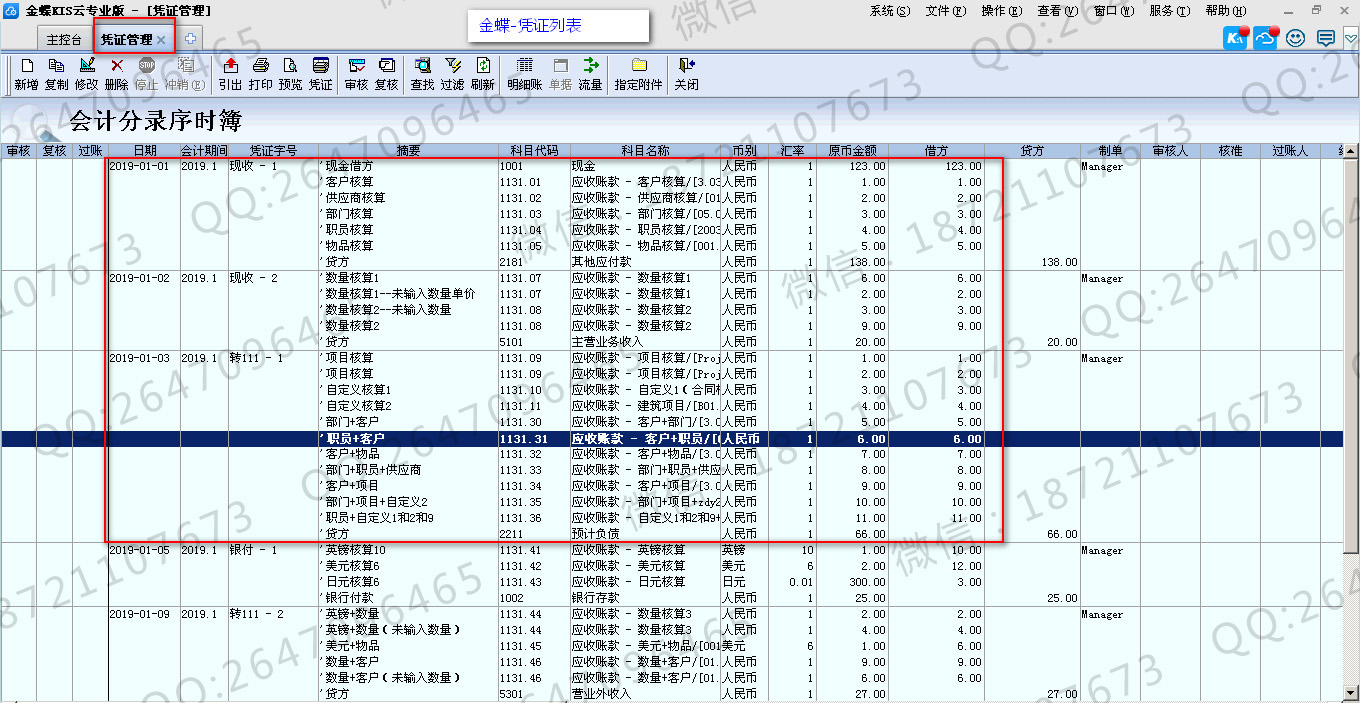
Task: Click the 复制 (copy) toolbar icon
Action: coord(56,66)
